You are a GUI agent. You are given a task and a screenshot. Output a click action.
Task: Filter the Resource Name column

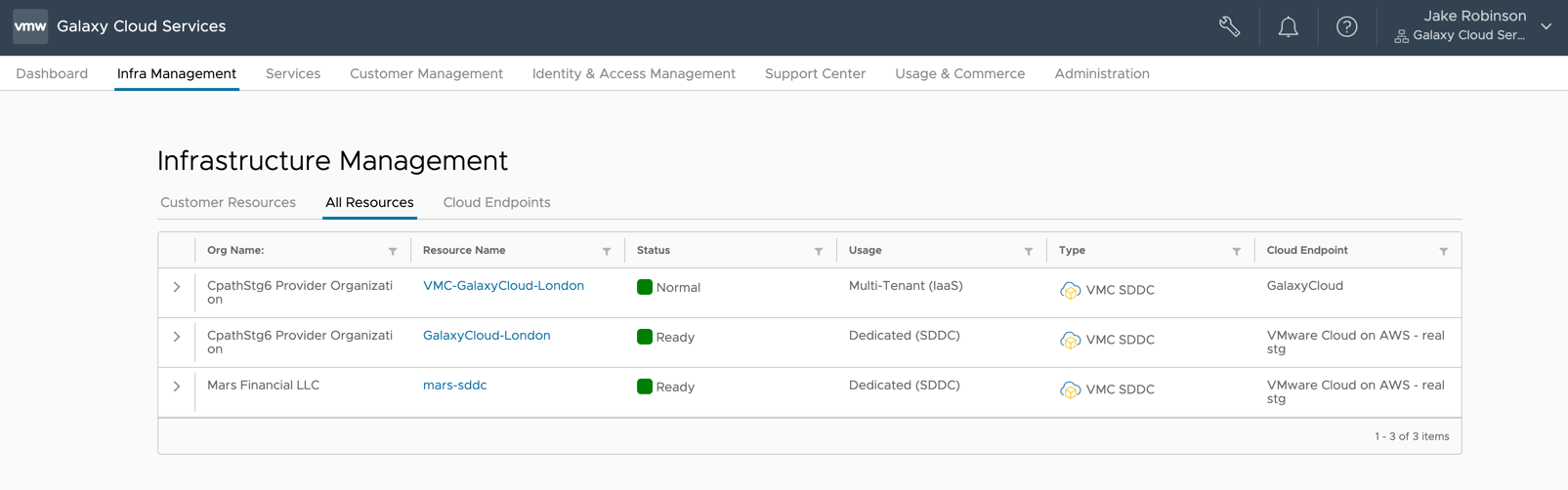pyautogui.click(x=607, y=252)
